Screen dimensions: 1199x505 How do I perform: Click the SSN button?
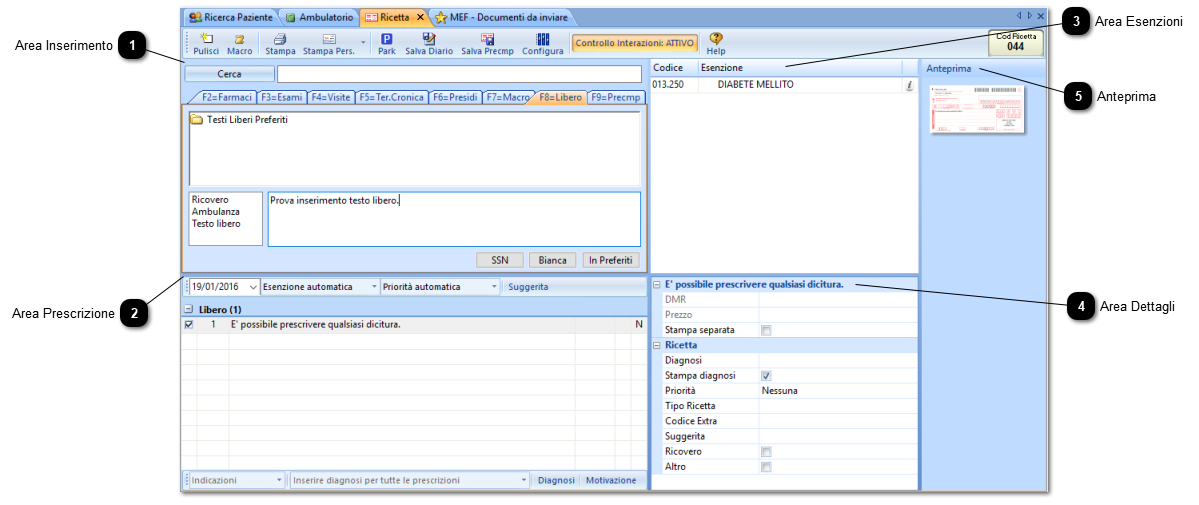[x=499, y=260]
